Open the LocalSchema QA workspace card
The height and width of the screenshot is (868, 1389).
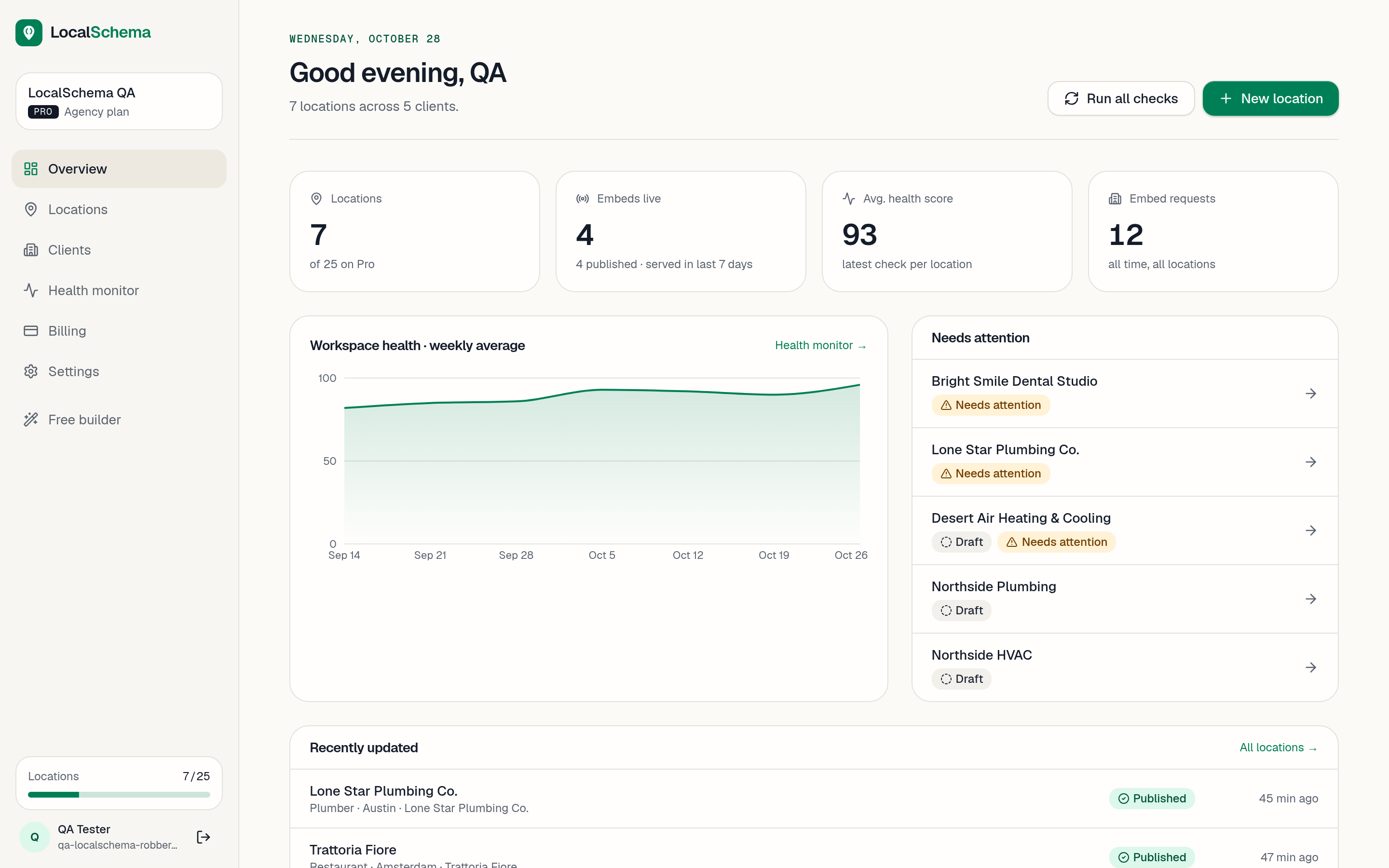coord(119,101)
